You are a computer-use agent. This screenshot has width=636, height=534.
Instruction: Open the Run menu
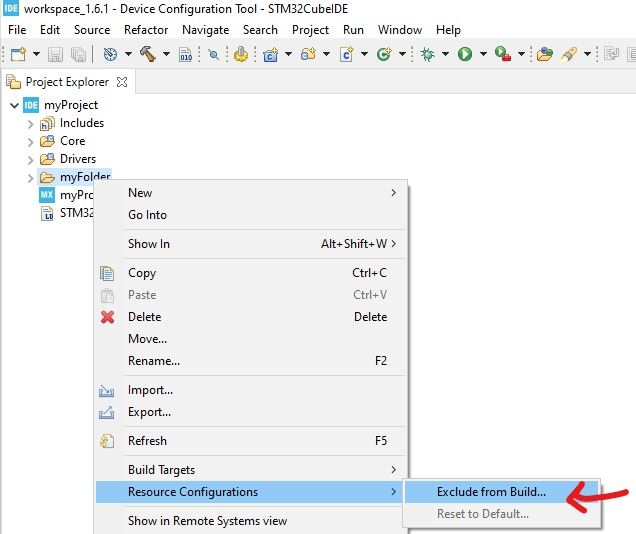pos(353,30)
